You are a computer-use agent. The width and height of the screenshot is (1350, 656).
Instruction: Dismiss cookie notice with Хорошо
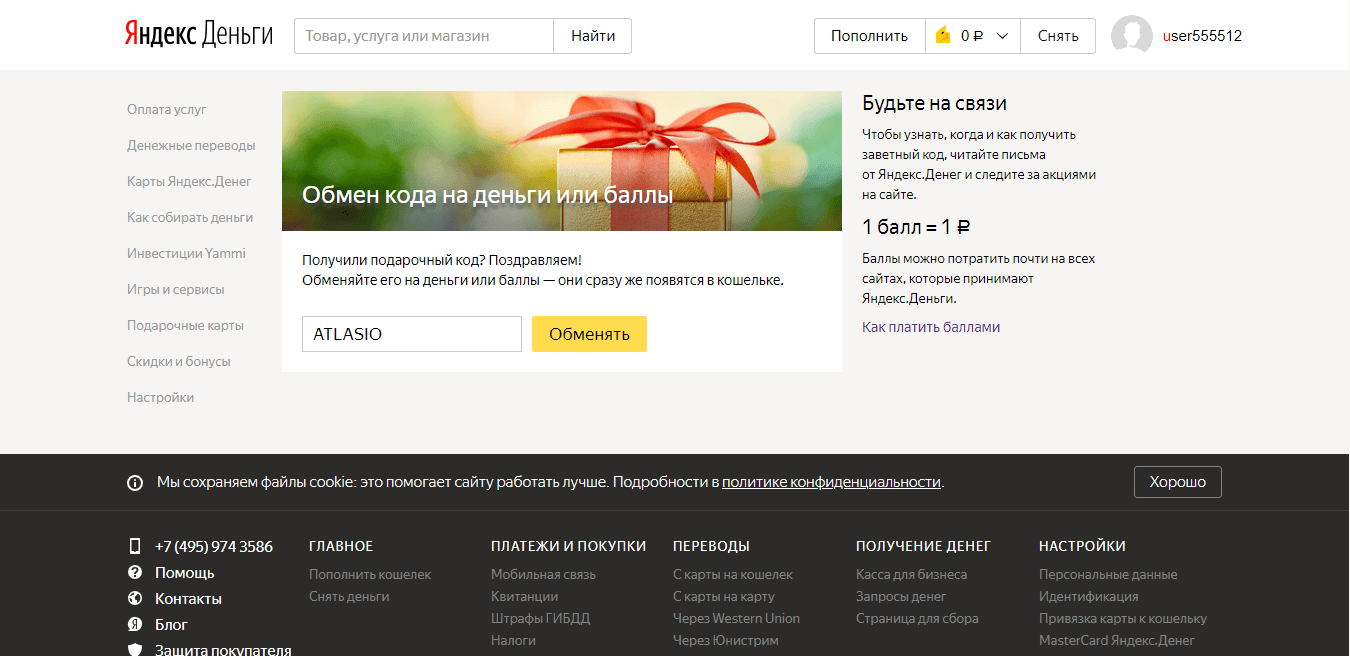click(1177, 482)
